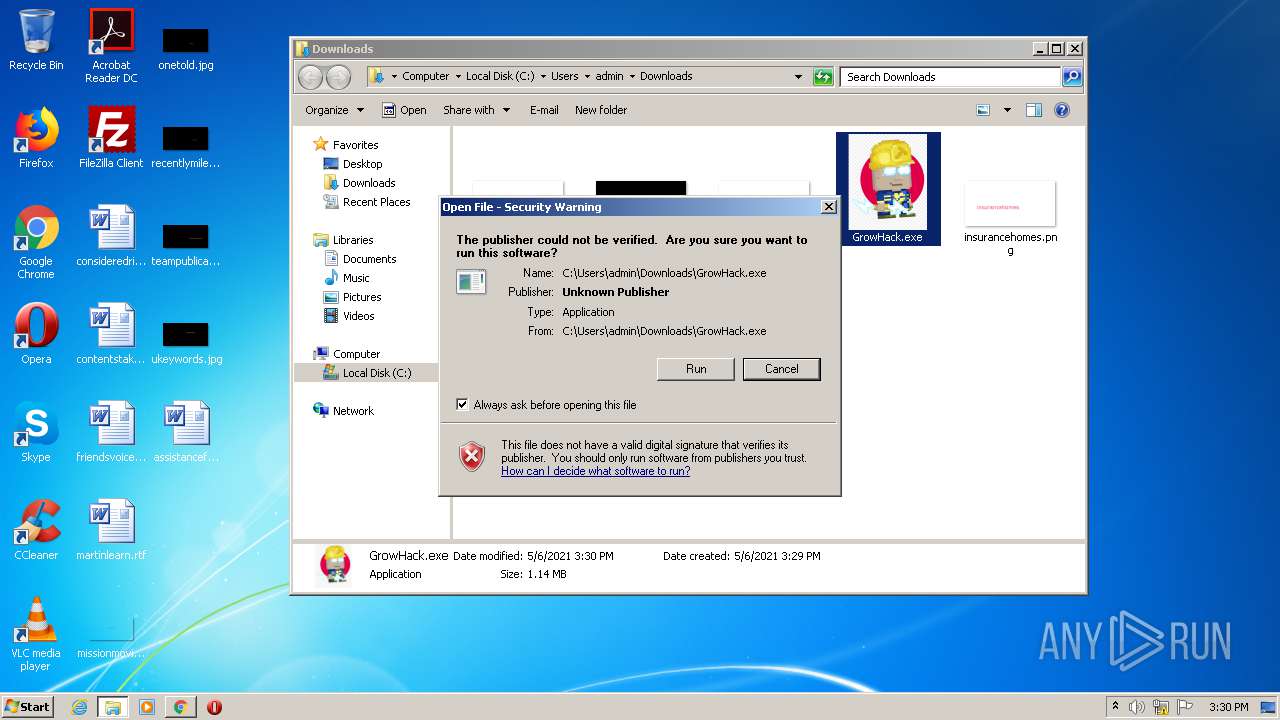Click the Chrome taskbar icon
The width and height of the screenshot is (1280, 720).
click(180, 707)
